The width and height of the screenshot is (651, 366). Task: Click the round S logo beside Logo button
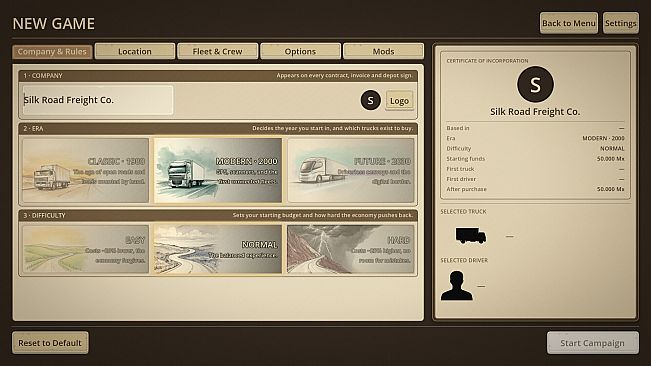tap(370, 100)
